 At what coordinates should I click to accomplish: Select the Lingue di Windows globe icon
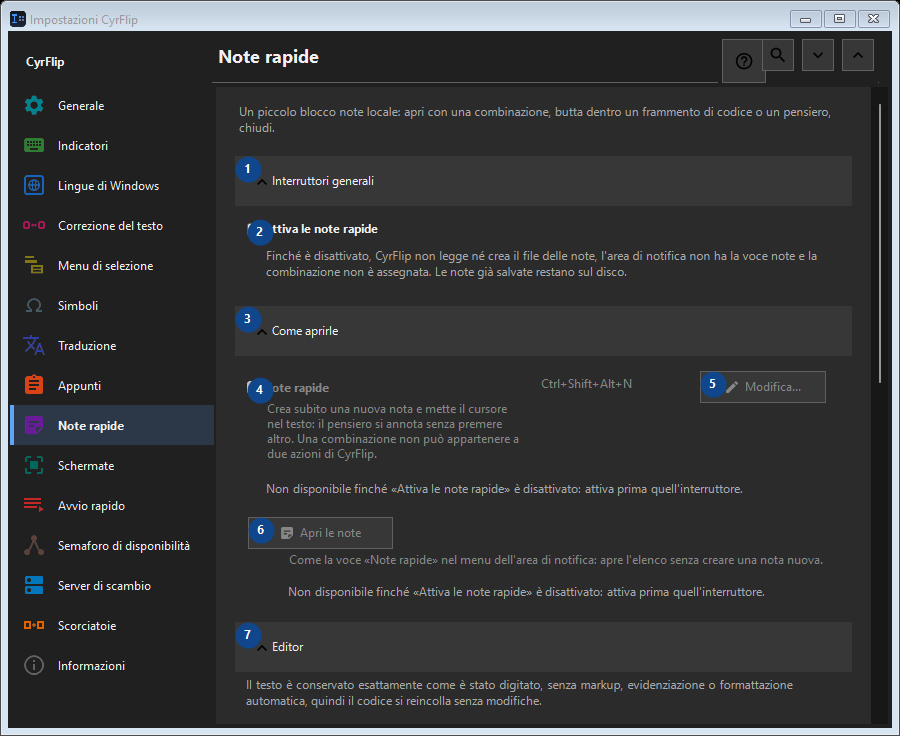pos(34,185)
